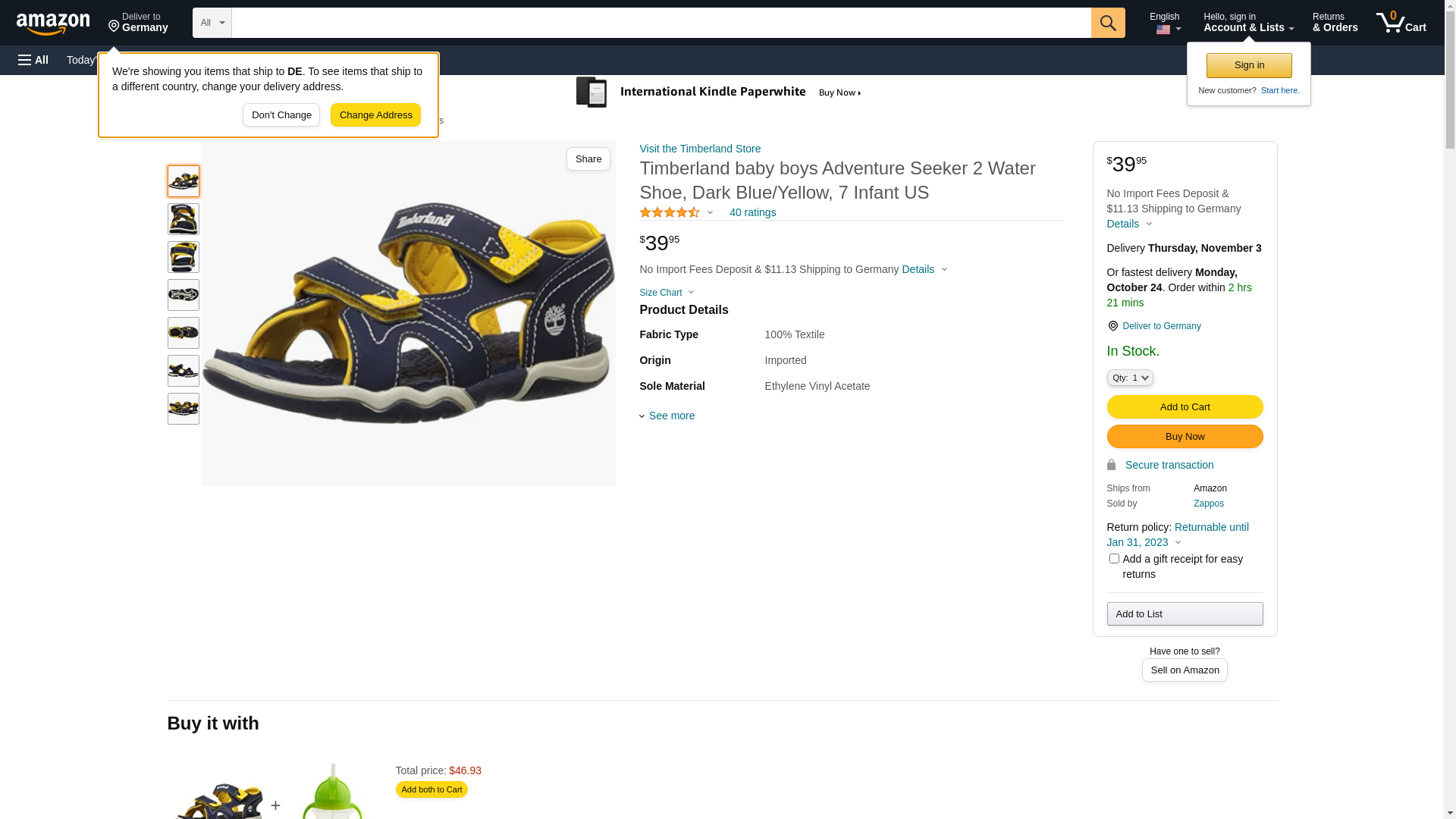Select the second sandal thumbnail image
This screenshot has width=1456, height=819.
tap(184, 219)
